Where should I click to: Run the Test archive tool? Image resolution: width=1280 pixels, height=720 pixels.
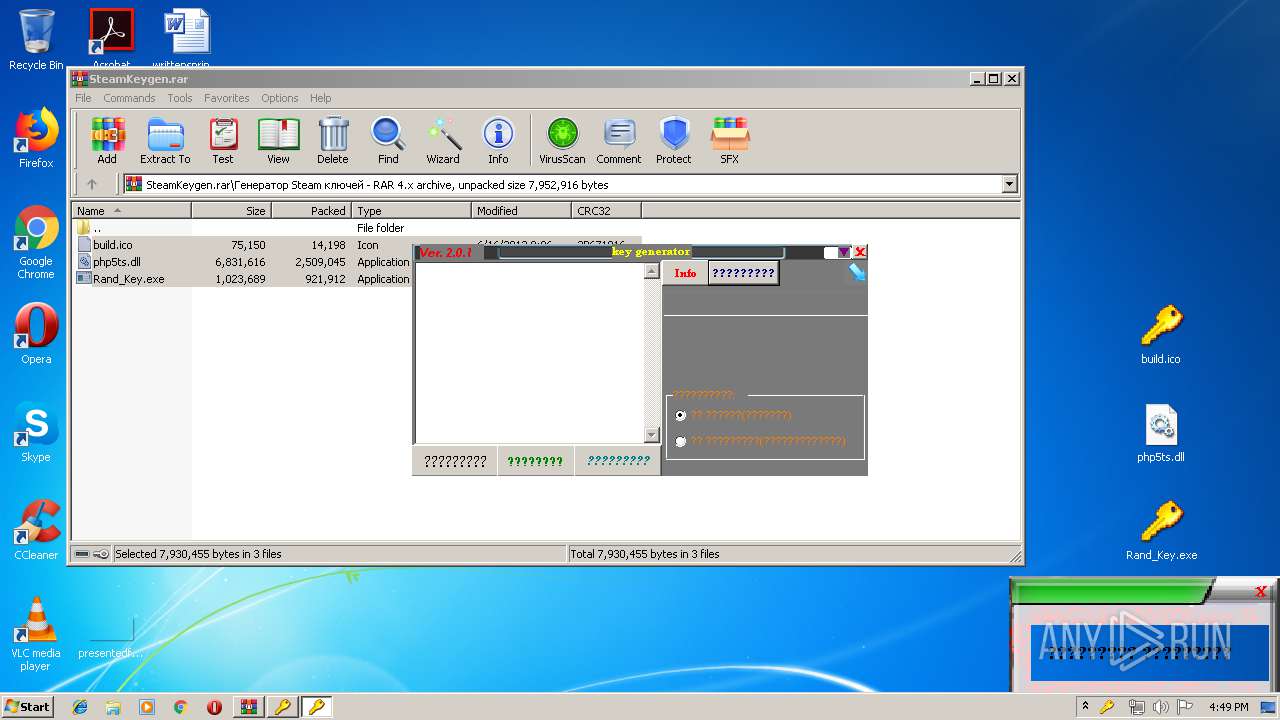(x=223, y=140)
